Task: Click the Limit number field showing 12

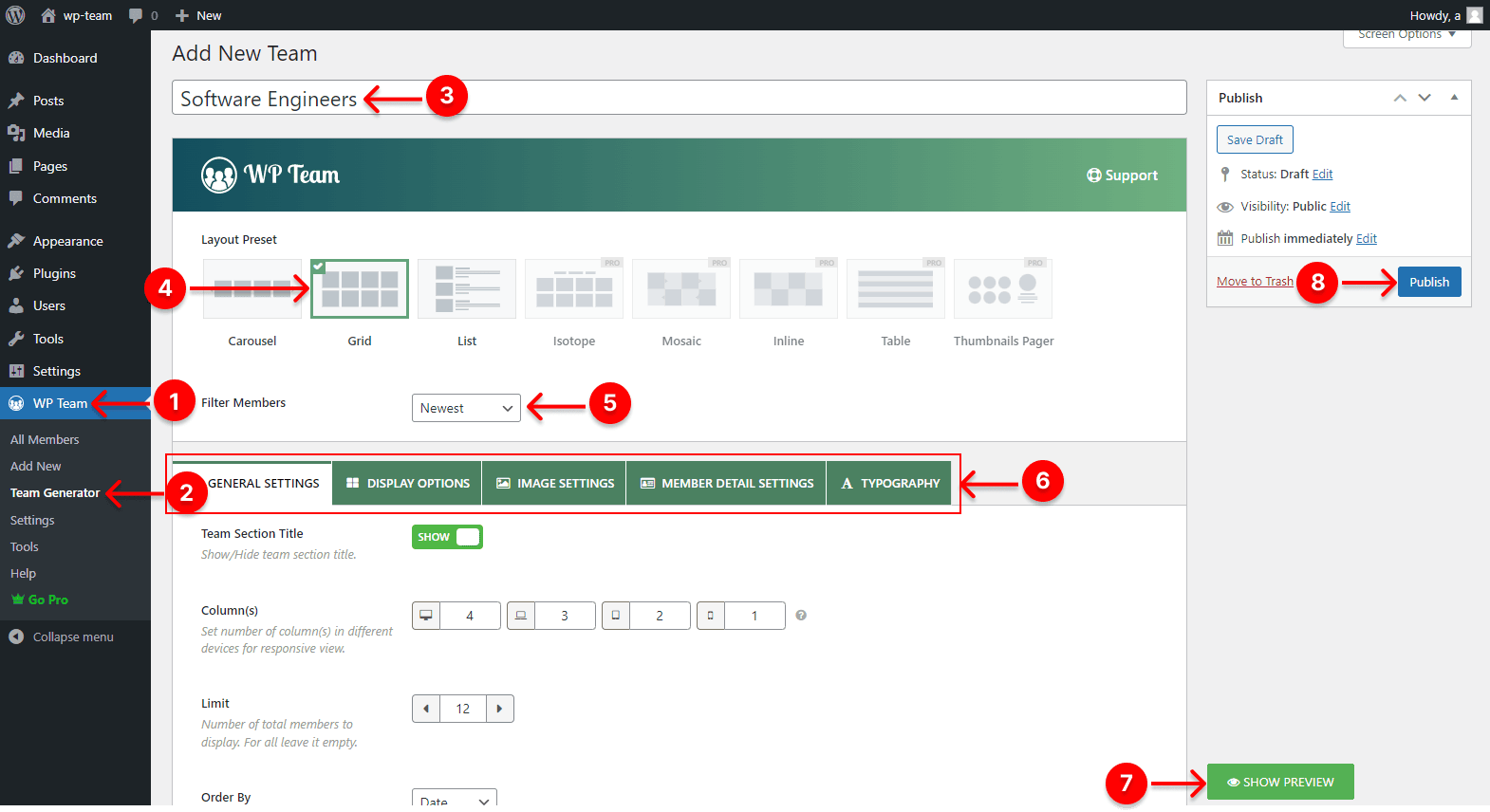Action: point(463,709)
